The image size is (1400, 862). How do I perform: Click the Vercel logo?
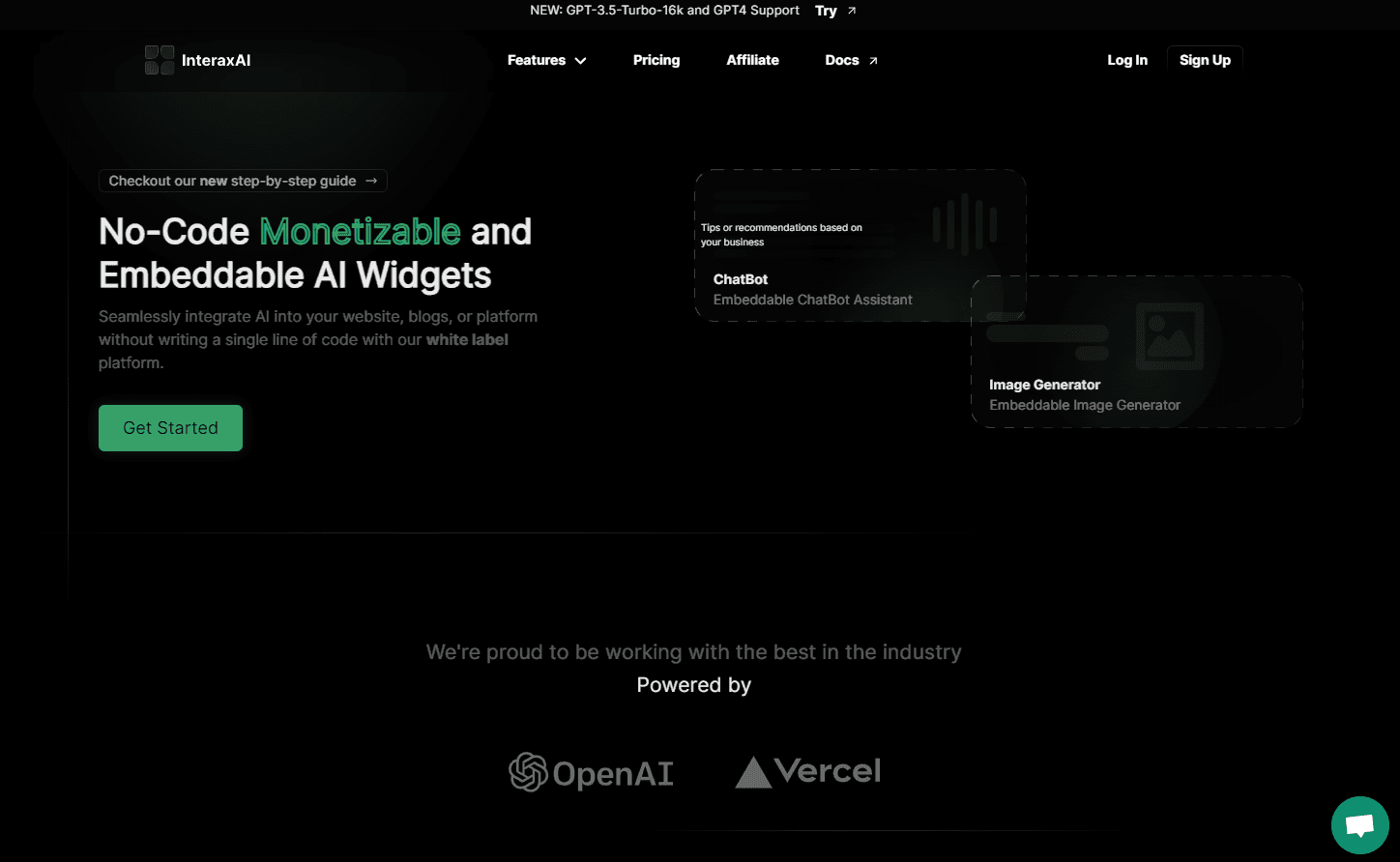click(x=808, y=771)
